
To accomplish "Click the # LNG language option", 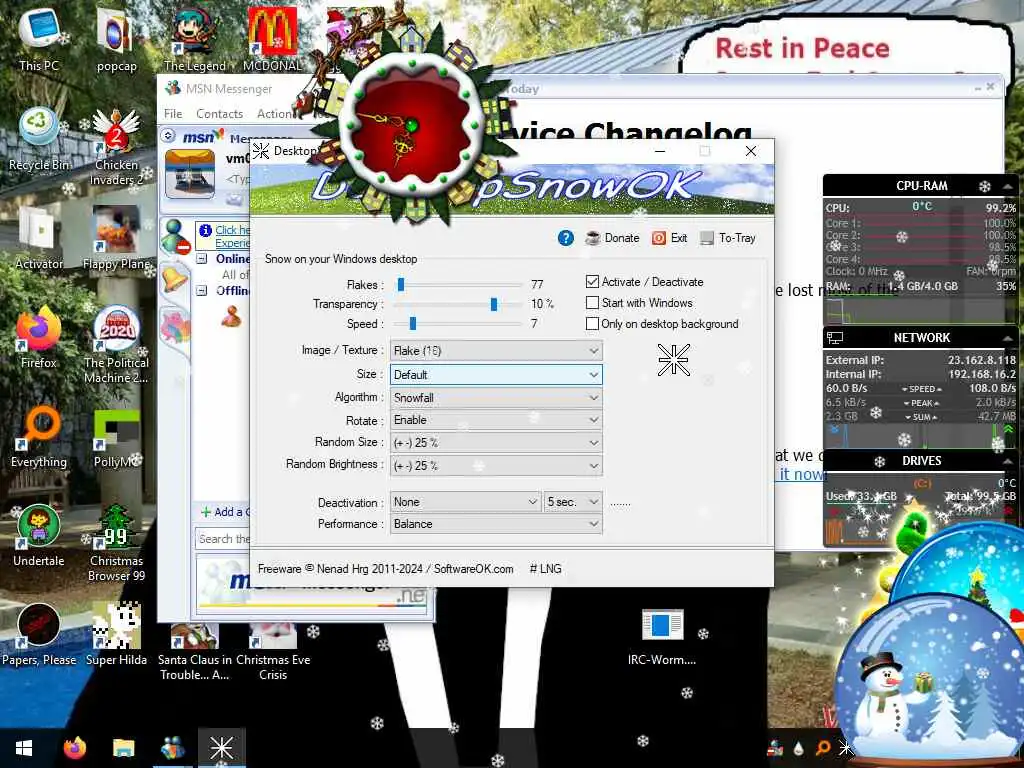I will coord(545,569).
